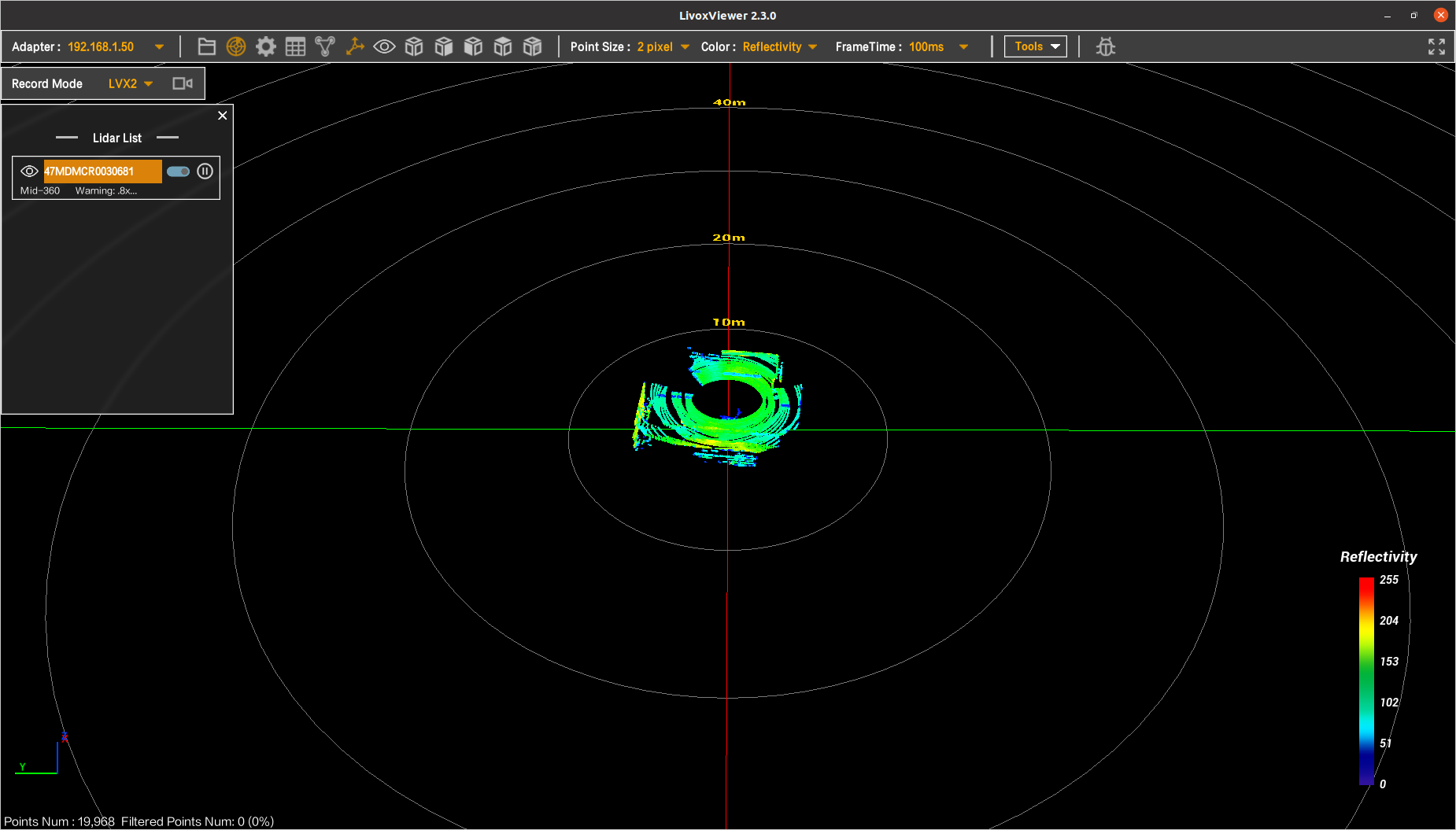Click the orange radar device manager icon
Viewport: 1456px width, 830px height.
tap(236, 46)
